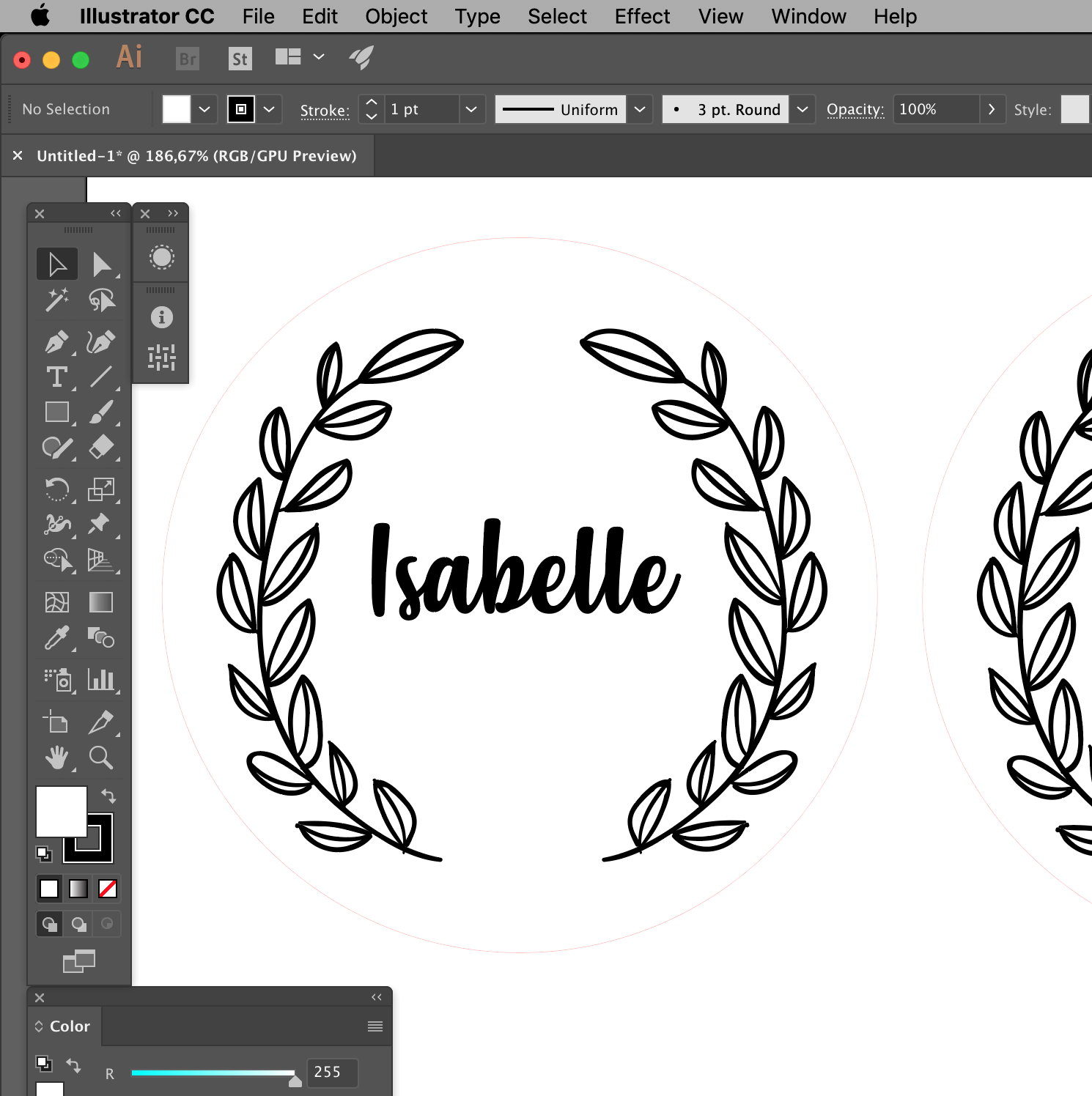The width and height of the screenshot is (1092, 1096).
Task: Open Adobe Bridge button
Action: point(188,59)
